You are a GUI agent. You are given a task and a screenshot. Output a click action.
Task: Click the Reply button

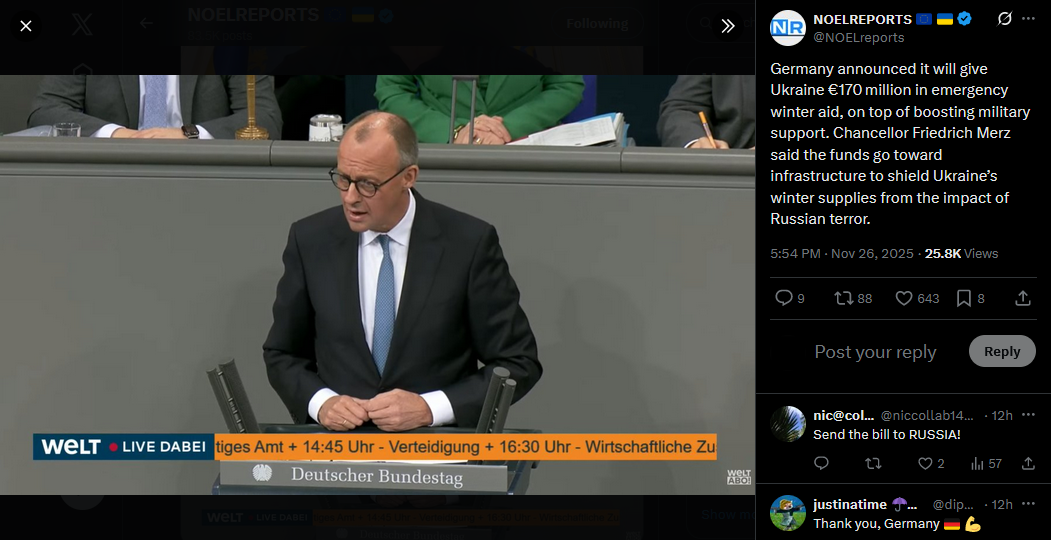tap(1002, 351)
